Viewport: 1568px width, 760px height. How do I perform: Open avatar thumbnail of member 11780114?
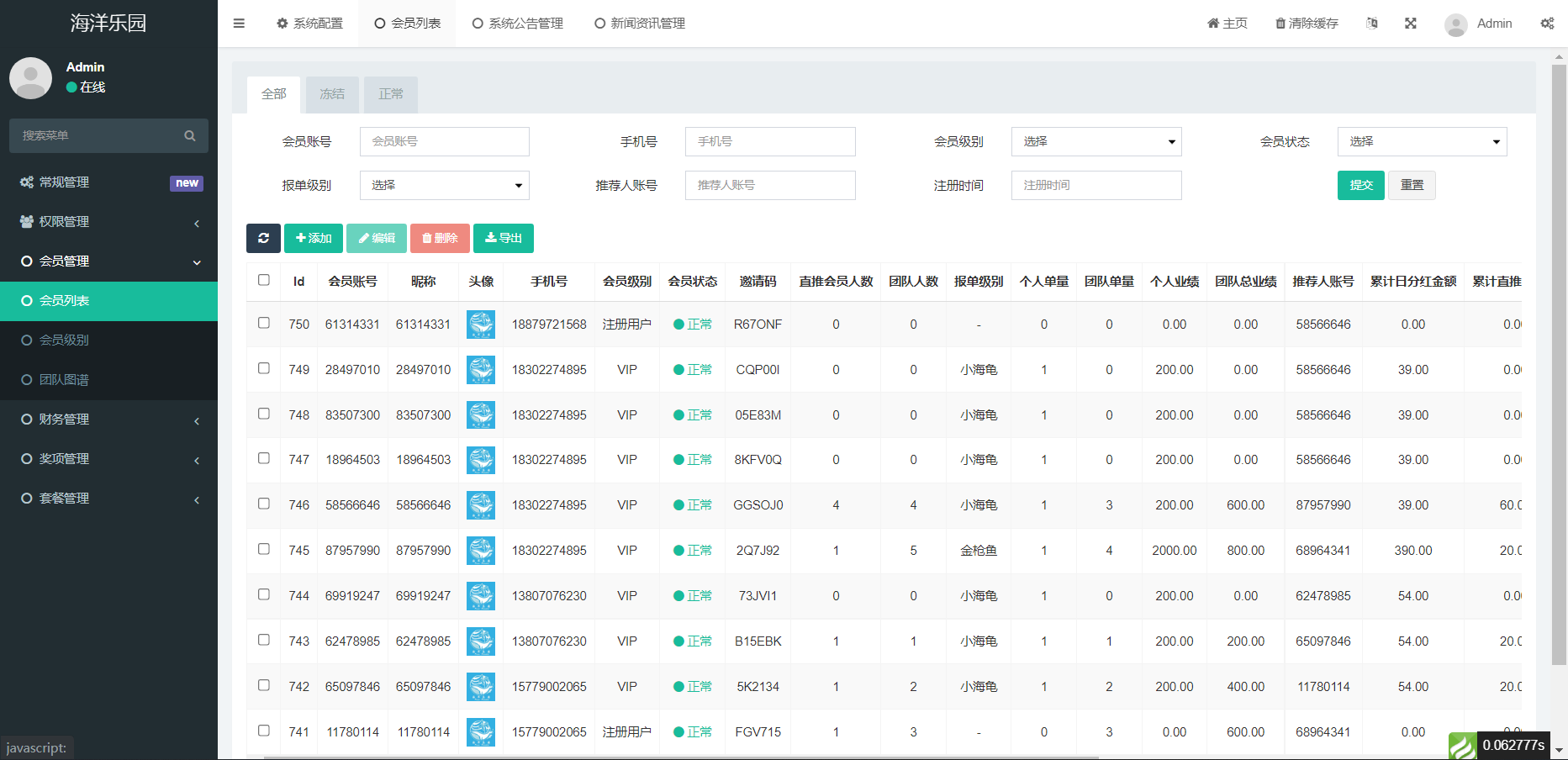[481, 732]
